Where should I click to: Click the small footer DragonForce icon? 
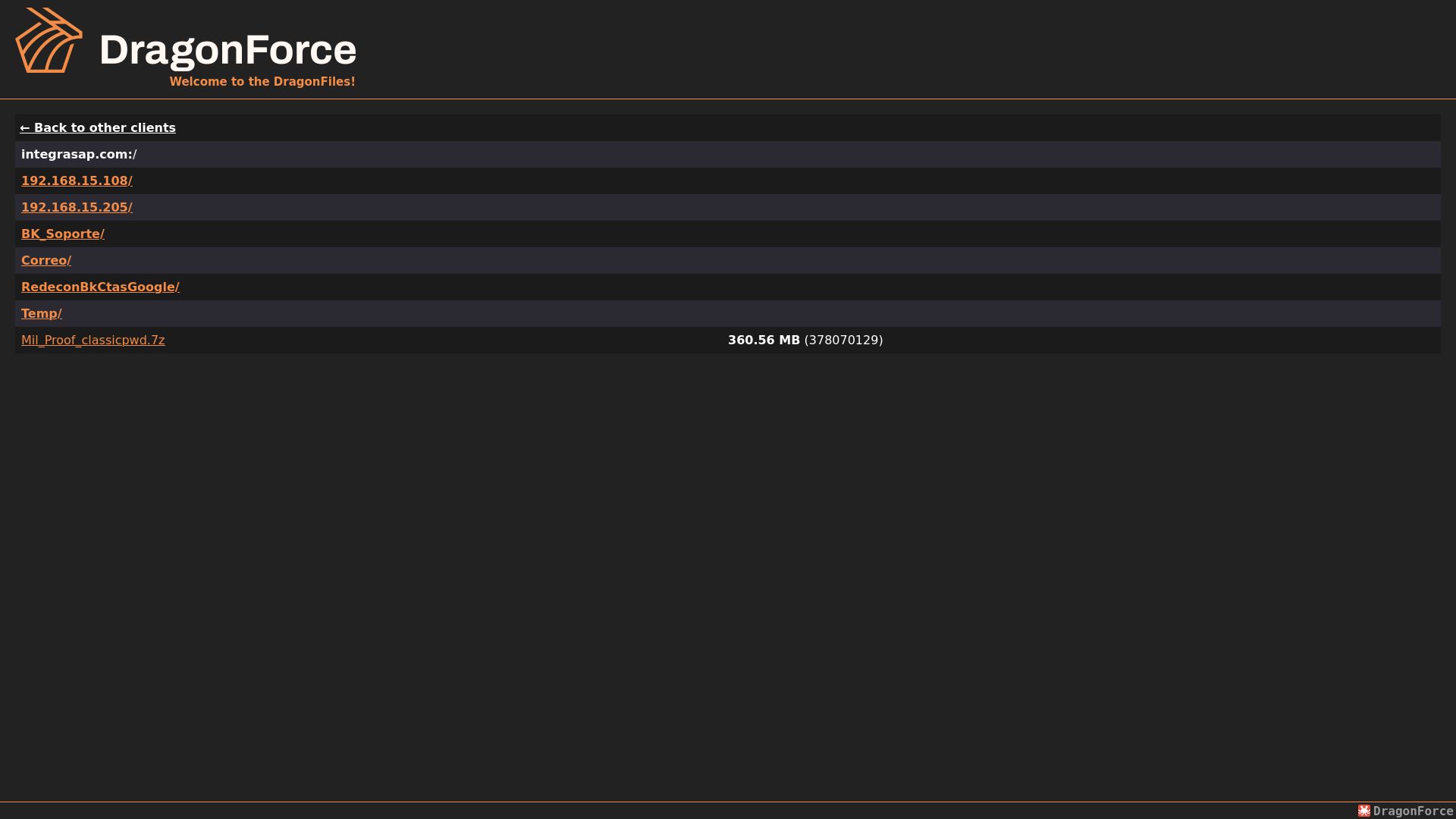click(x=1364, y=811)
